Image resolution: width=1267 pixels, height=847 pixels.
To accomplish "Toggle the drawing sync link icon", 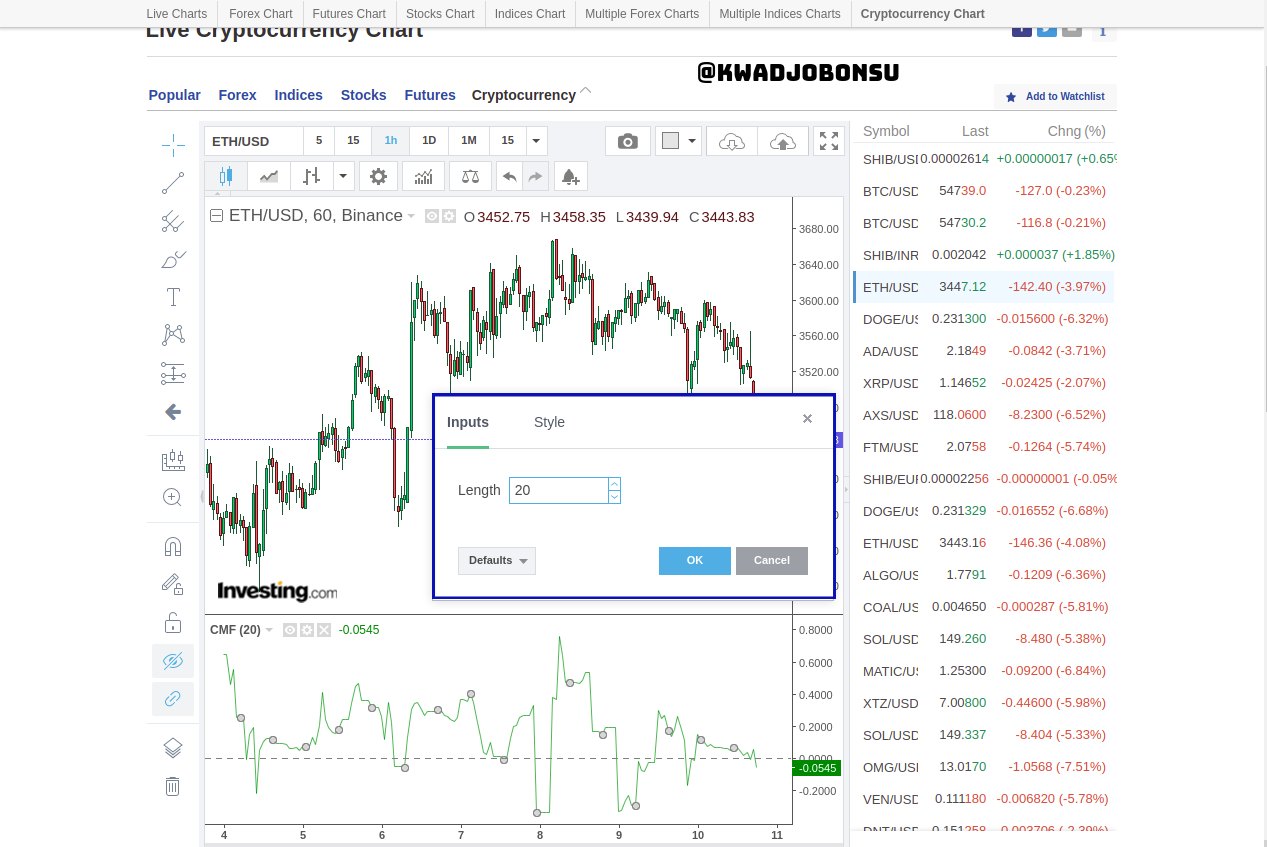I will pos(173,698).
